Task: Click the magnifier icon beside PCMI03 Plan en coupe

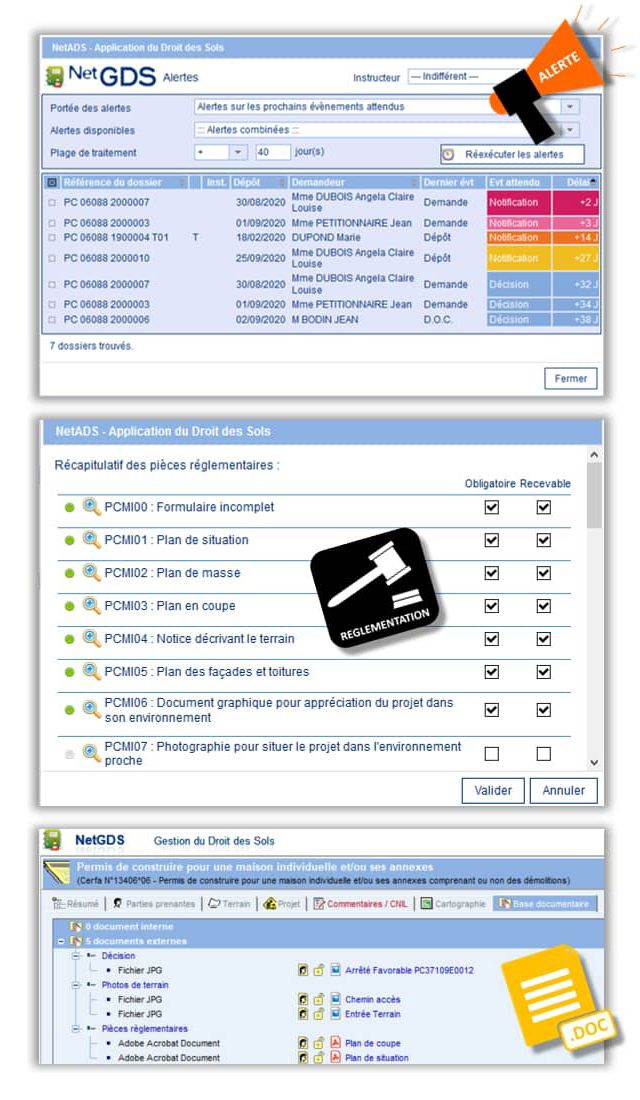Action: 91,605
